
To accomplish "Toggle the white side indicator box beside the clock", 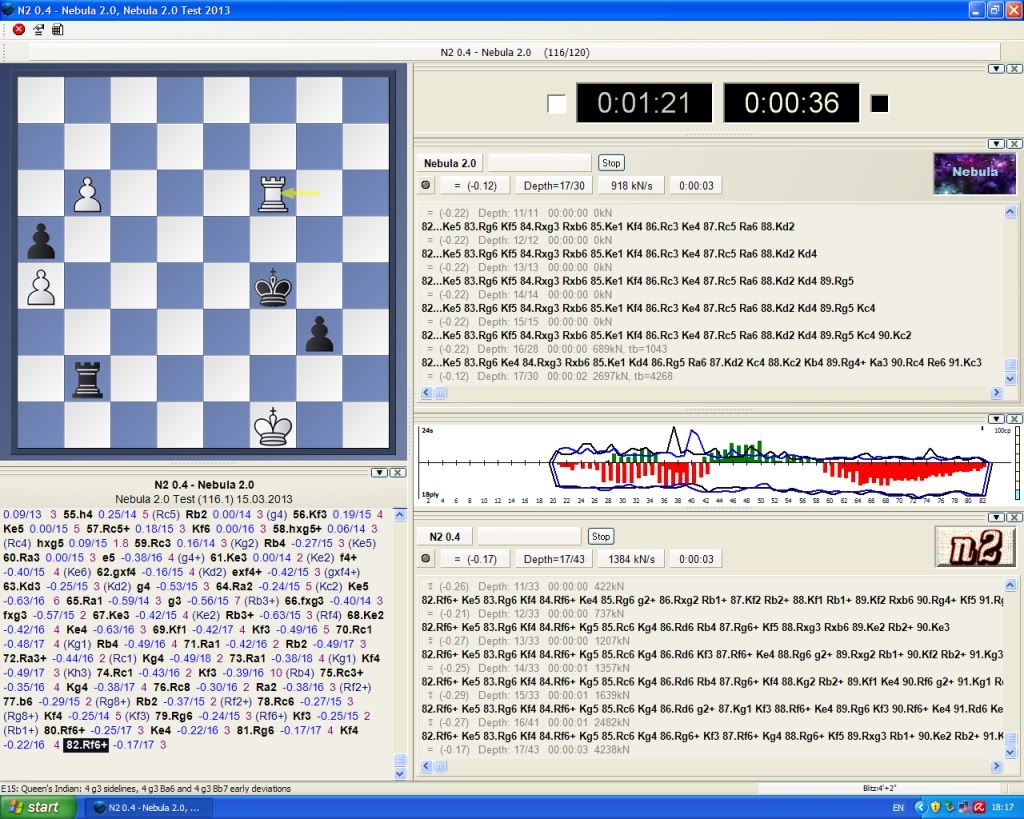I will point(557,104).
